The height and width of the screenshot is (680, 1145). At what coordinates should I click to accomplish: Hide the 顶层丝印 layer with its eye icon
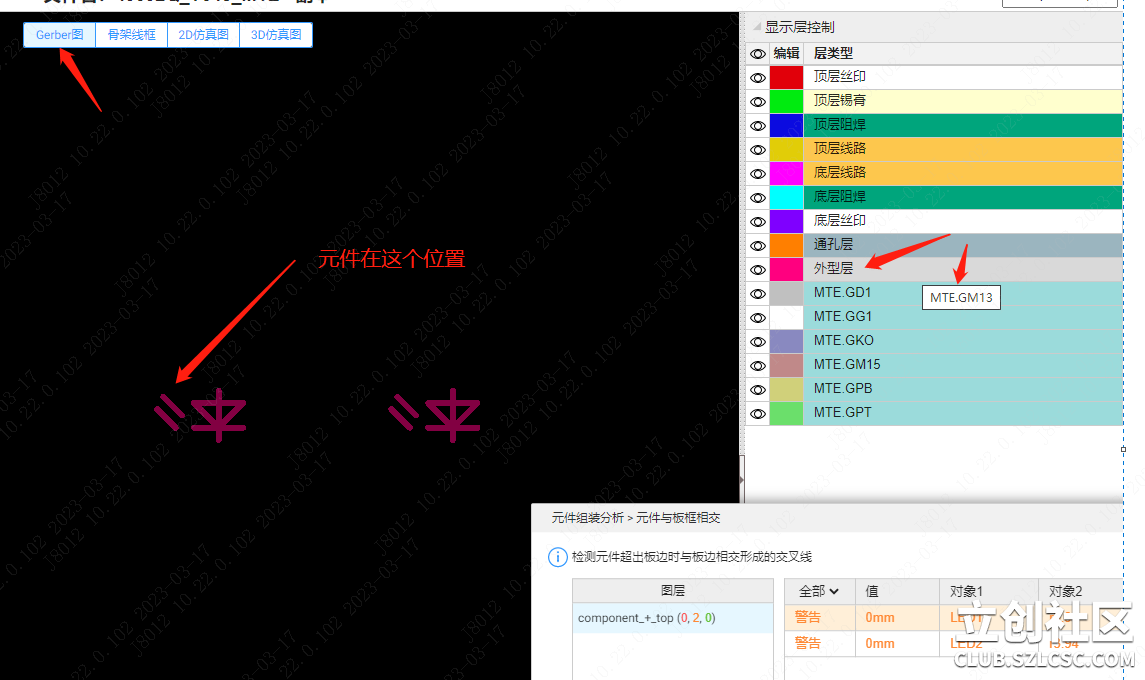(758, 77)
